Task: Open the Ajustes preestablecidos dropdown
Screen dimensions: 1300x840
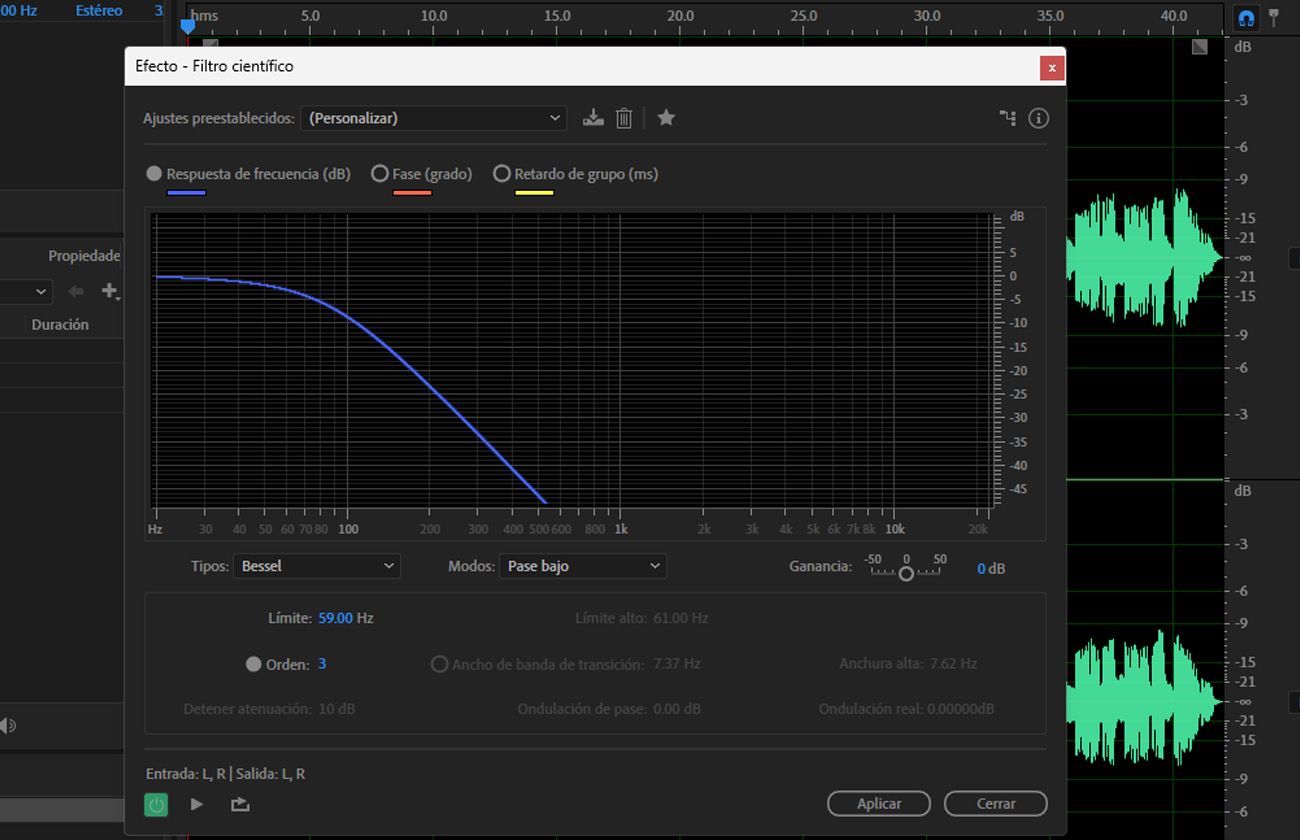Action: 434,118
